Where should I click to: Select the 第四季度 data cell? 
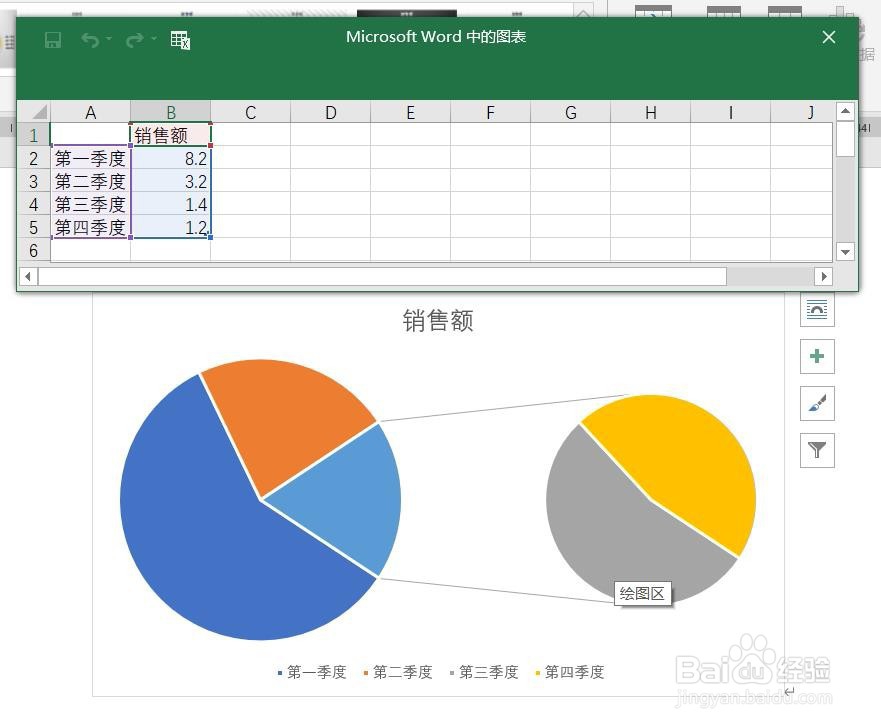[90, 227]
